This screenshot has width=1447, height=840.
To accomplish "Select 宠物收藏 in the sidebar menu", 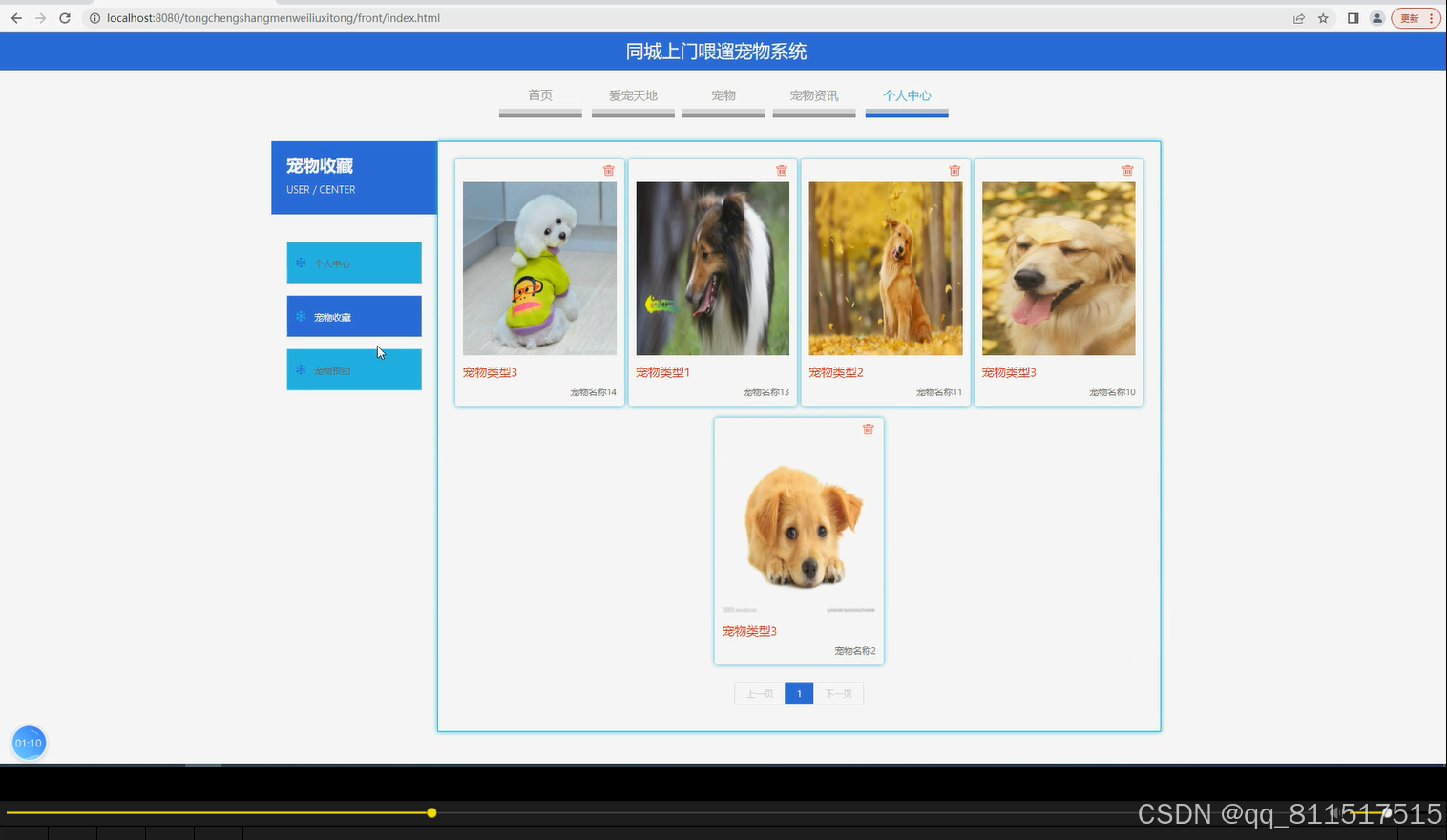I will [354, 316].
